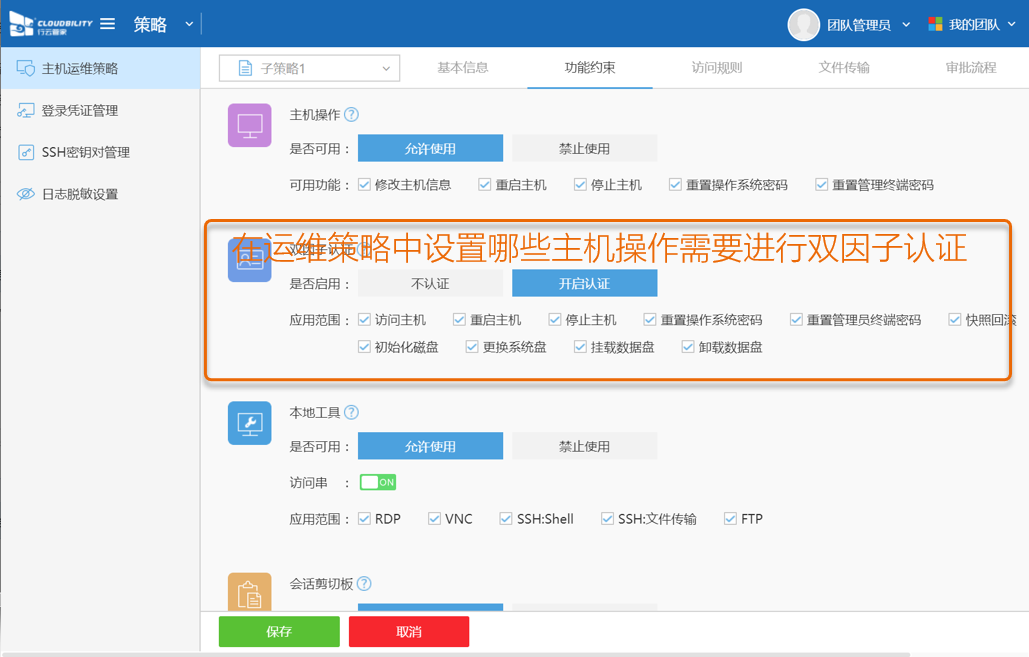The width and height of the screenshot is (1029, 657).
Task: Click the orange 会话剪切板 clipboard icon
Action: point(249,593)
